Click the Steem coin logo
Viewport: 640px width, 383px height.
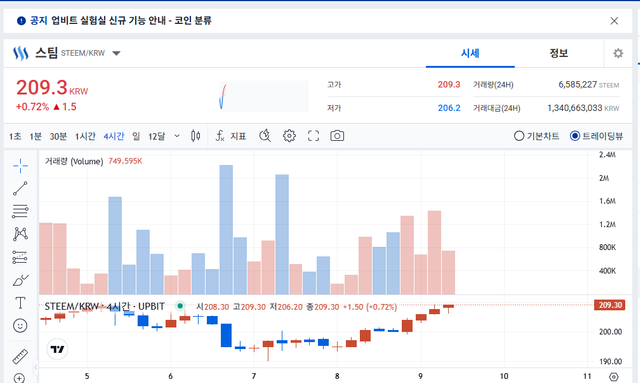(20, 53)
